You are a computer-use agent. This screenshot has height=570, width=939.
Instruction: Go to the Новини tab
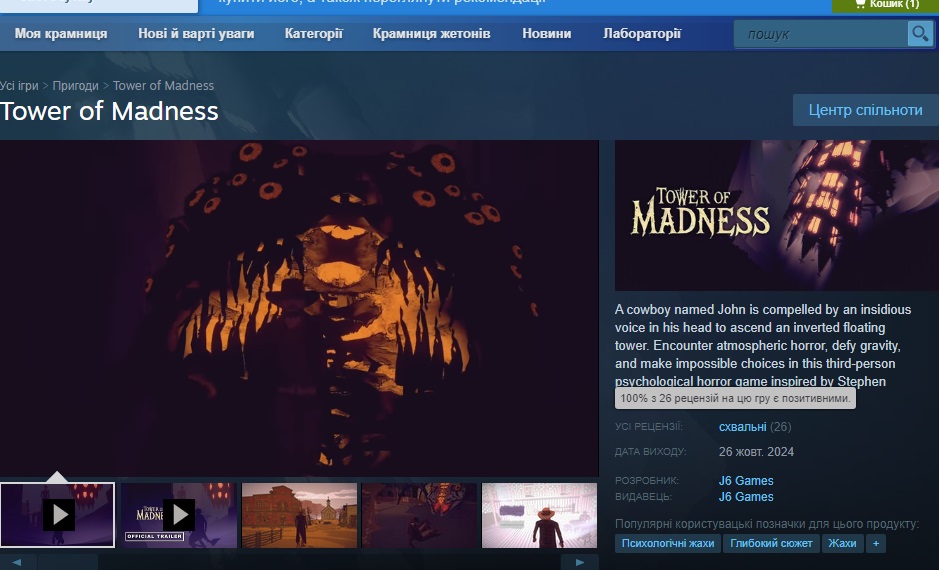click(546, 34)
